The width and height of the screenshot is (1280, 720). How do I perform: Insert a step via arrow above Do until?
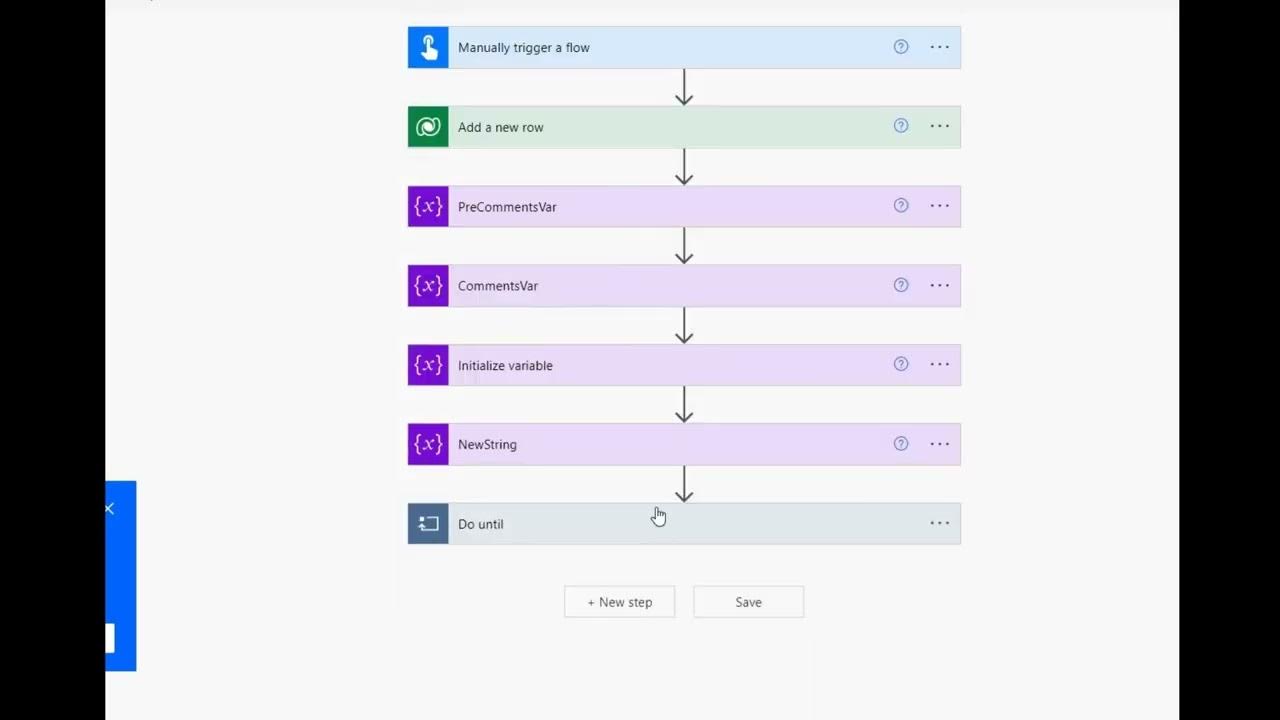pyautogui.click(x=684, y=484)
